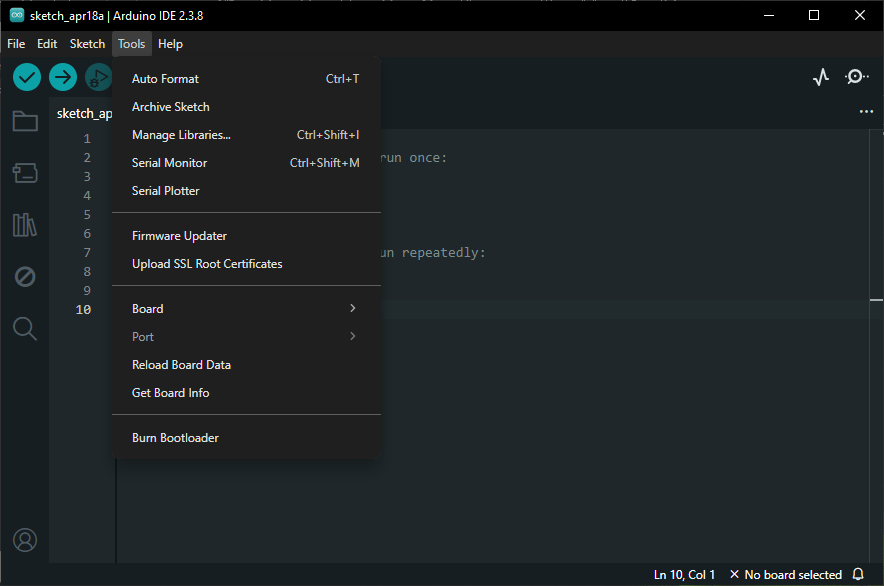Click the Upload arrow button
Viewport: 884px width, 586px height.
63,77
